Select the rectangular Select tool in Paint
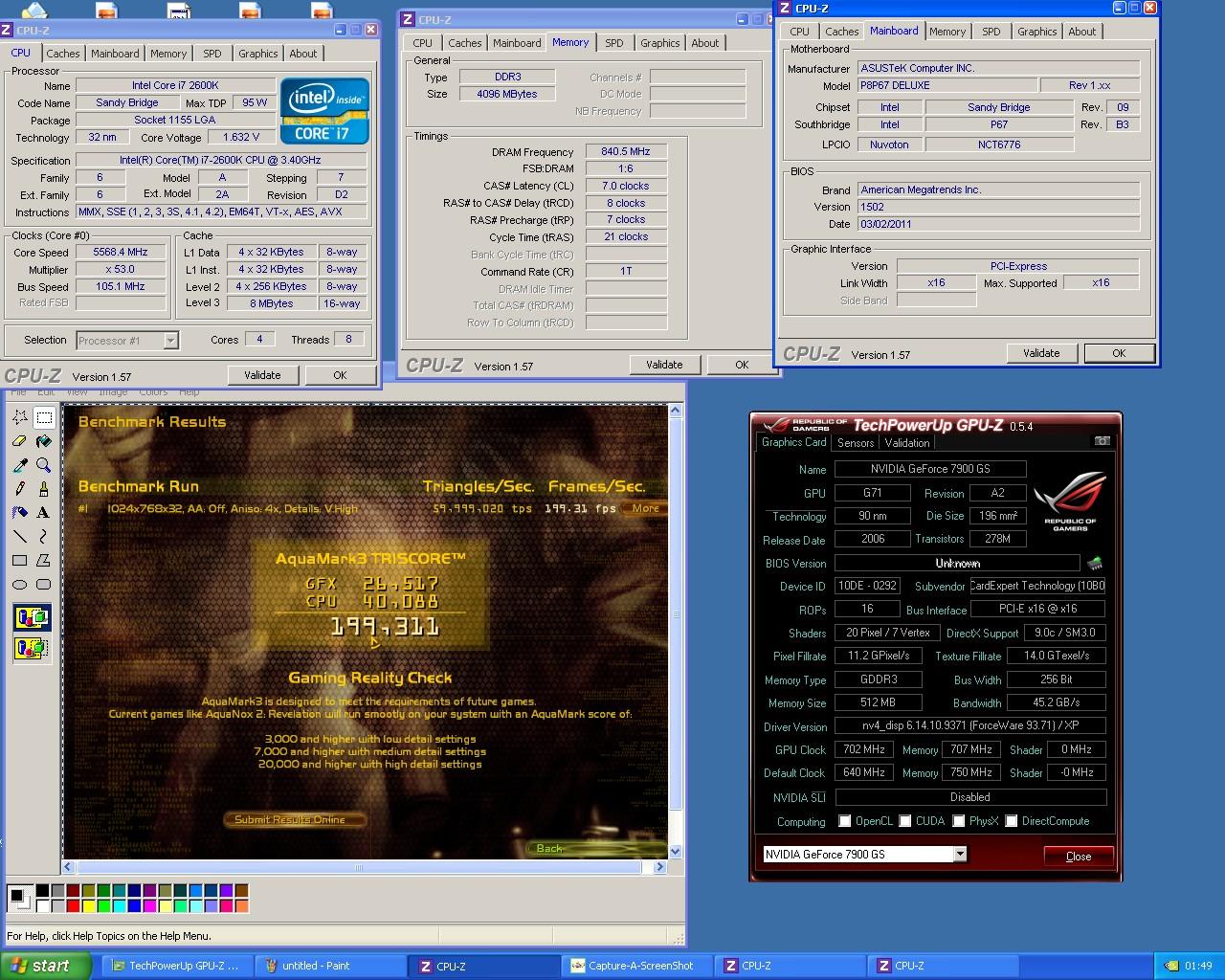This screenshot has width=1225, height=980. point(44,417)
